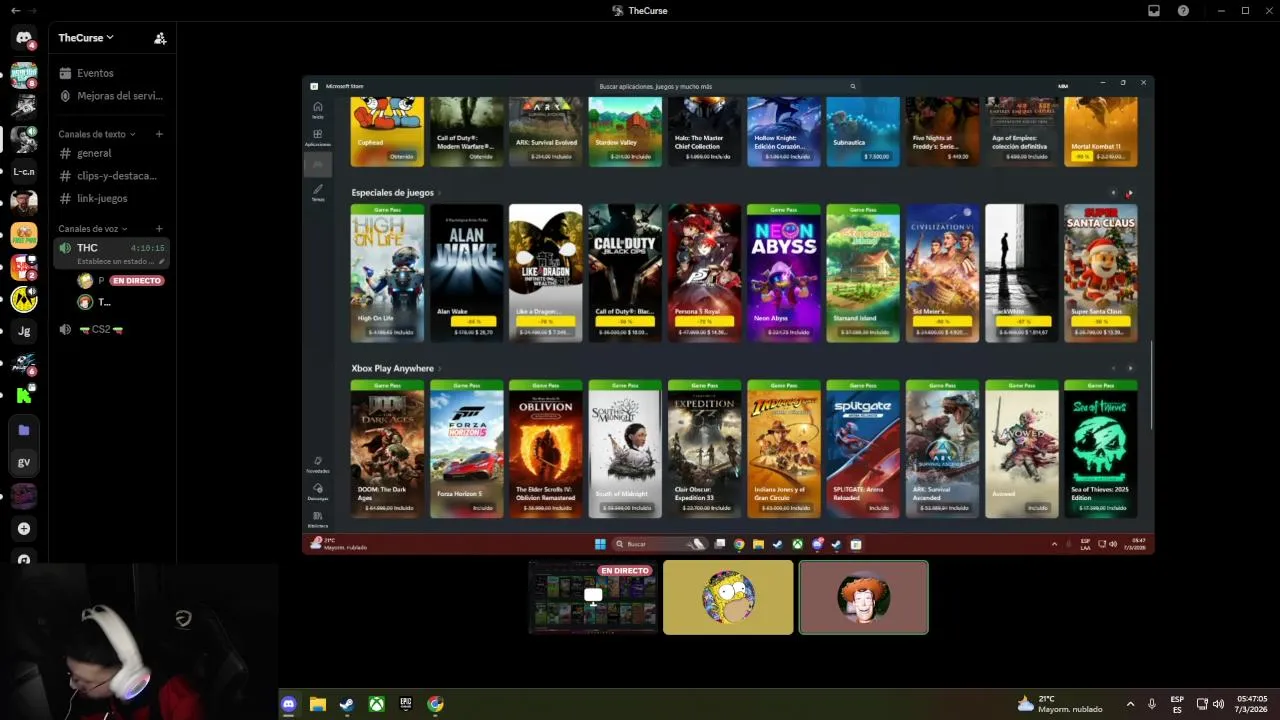Launch Epic Games from the taskbar
This screenshot has height=720, width=1280.
click(406, 704)
